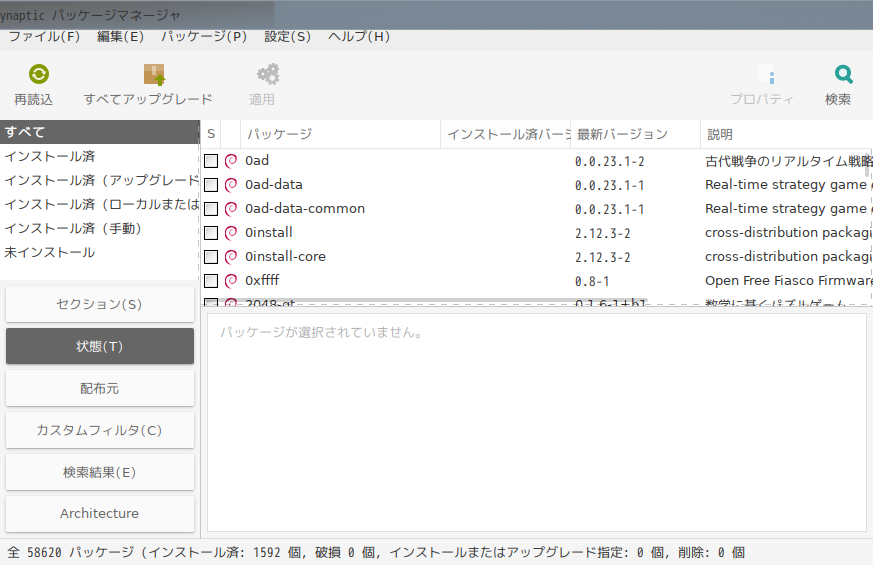Click the Search (検索) magnifier icon
This screenshot has width=873, height=565.
(x=843, y=74)
